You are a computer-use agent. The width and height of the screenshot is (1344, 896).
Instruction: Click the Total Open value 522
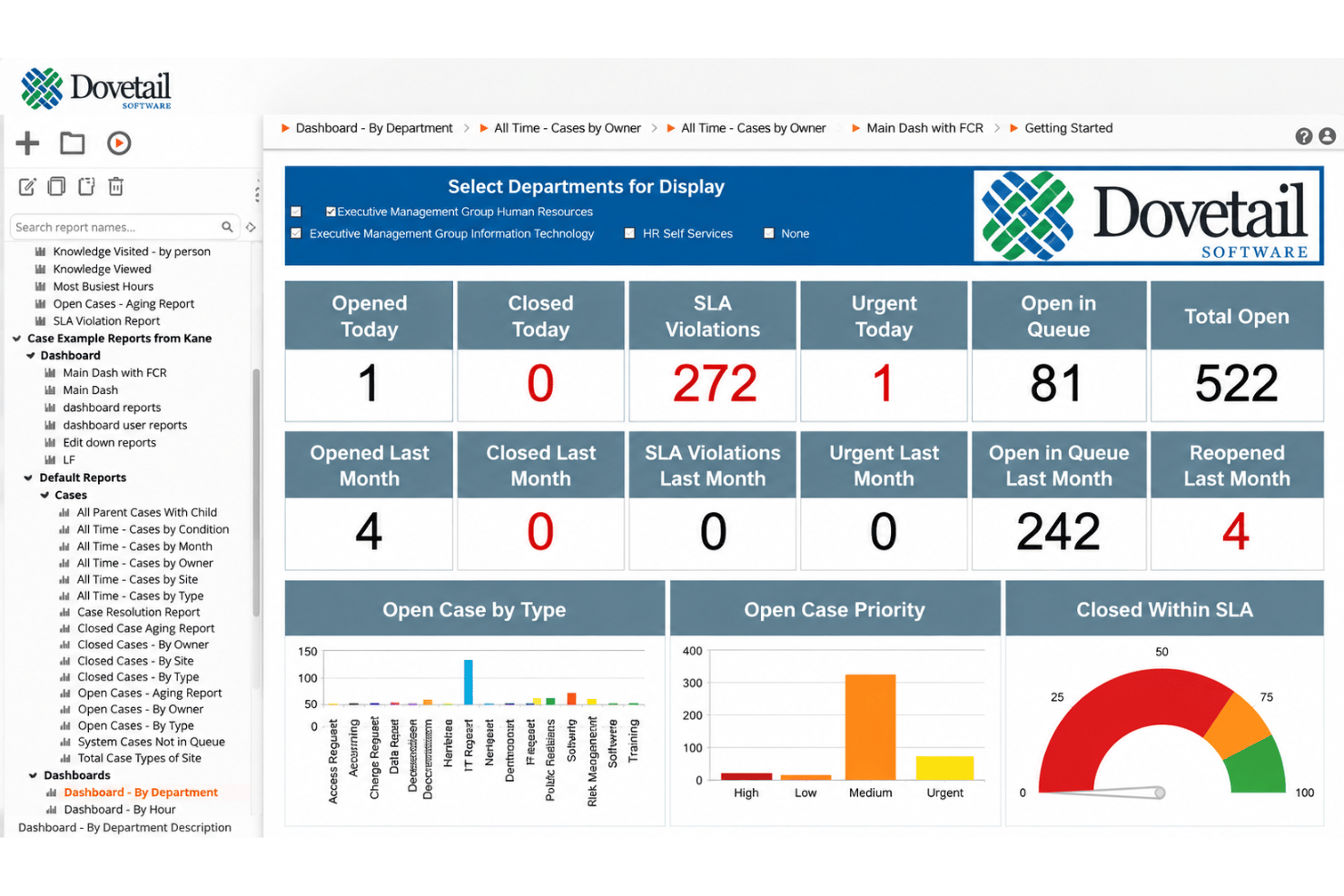(1236, 383)
